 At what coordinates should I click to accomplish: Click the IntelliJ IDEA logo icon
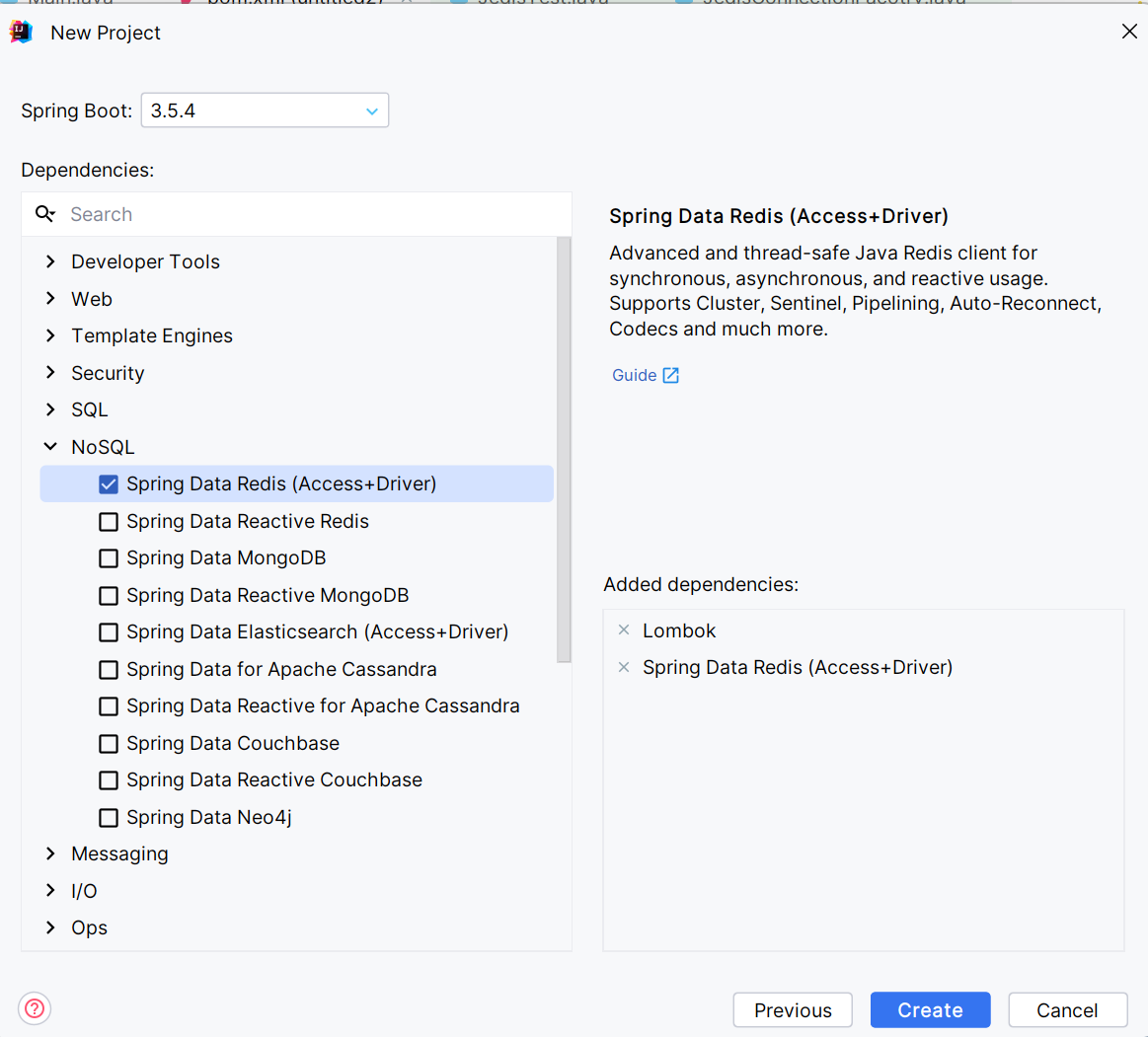pyautogui.click(x=22, y=33)
